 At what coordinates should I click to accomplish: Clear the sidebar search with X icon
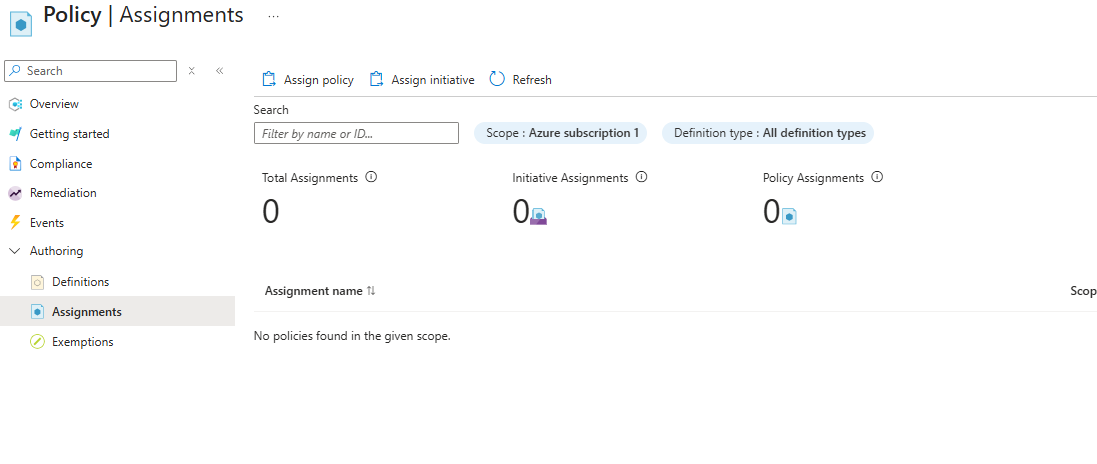click(192, 71)
